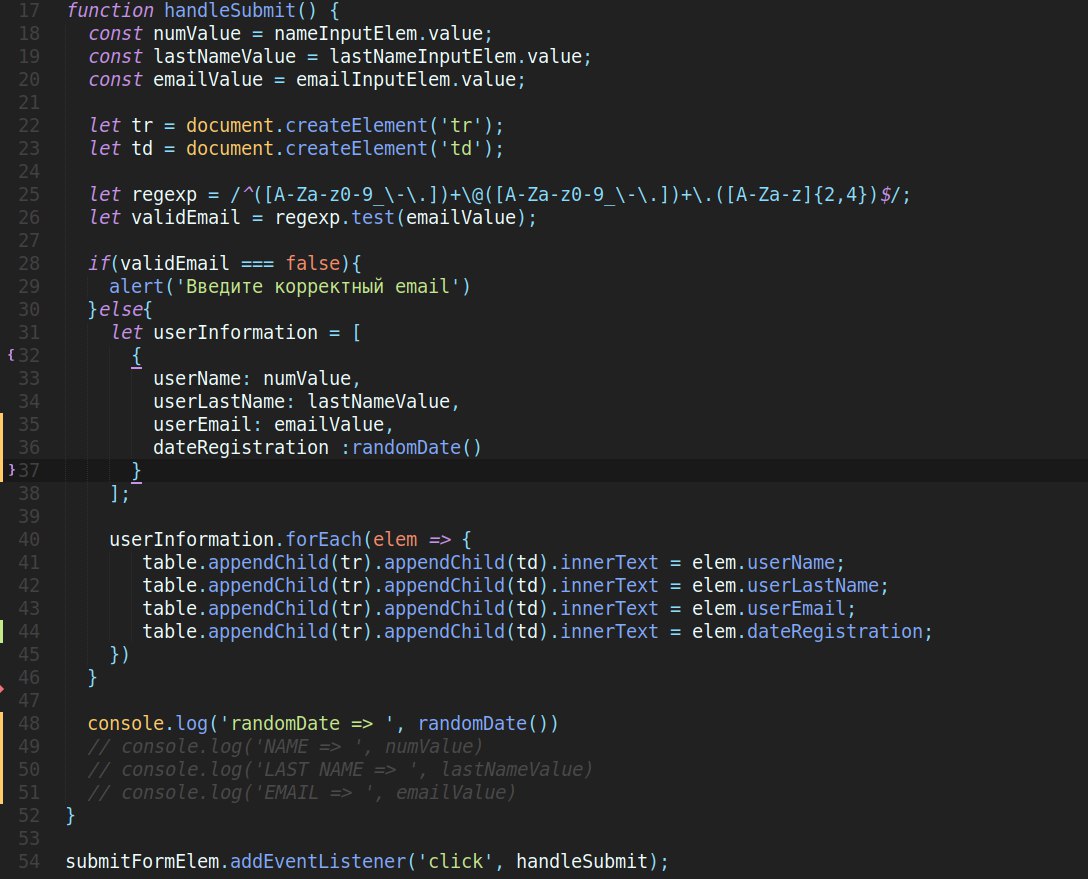Click line number 54 in the gutter
Viewport: 1088px width, 879px height.
coord(28,861)
